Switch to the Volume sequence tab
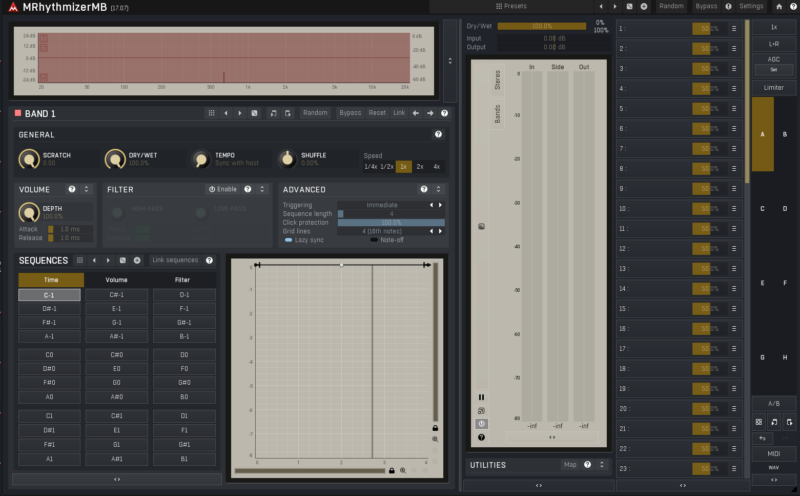Image resolution: width=800 pixels, height=496 pixels. tap(117, 280)
